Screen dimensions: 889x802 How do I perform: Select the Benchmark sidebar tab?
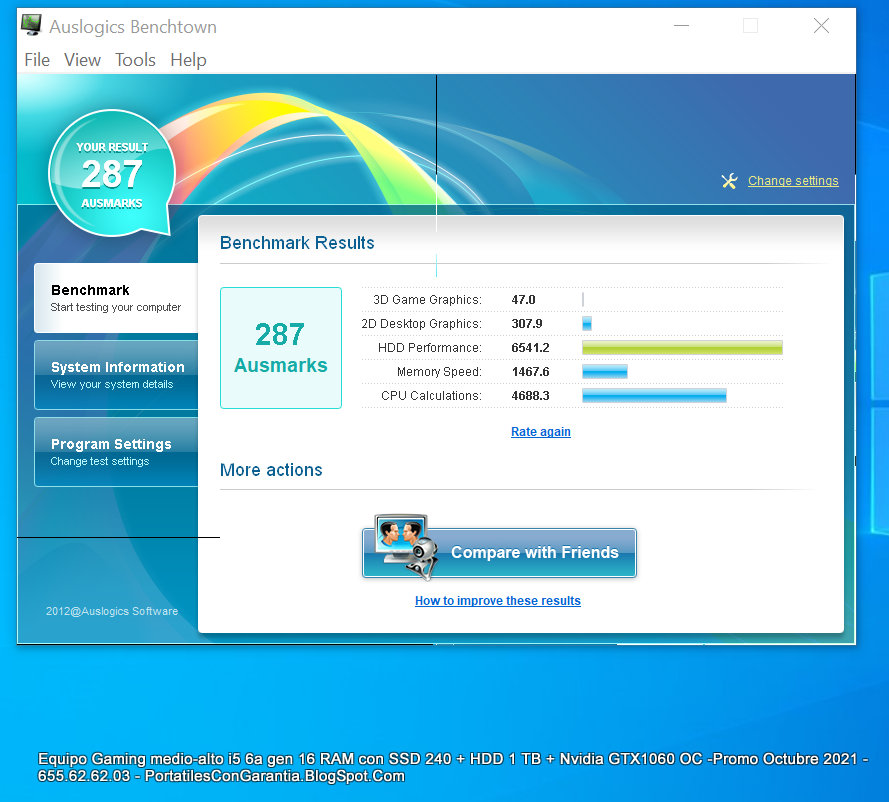(x=116, y=298)
